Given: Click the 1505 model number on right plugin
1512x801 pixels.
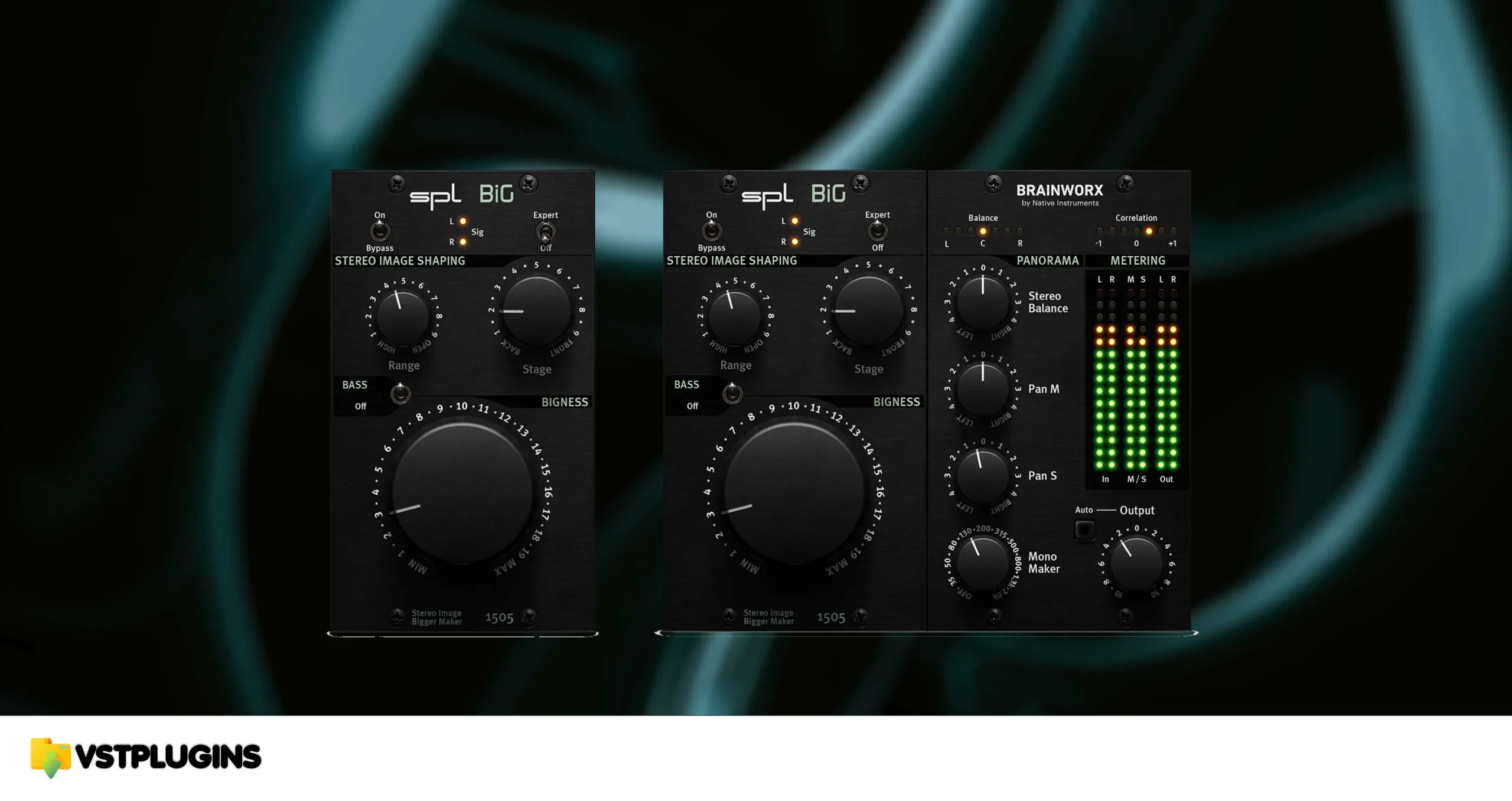Looking at the screenshot, I should [x=831, y=617].
